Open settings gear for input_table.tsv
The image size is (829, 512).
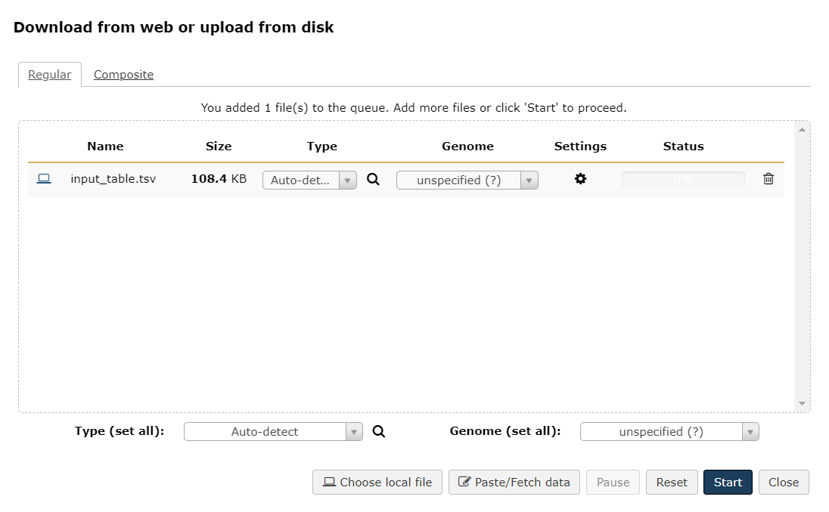click(580, 179)
